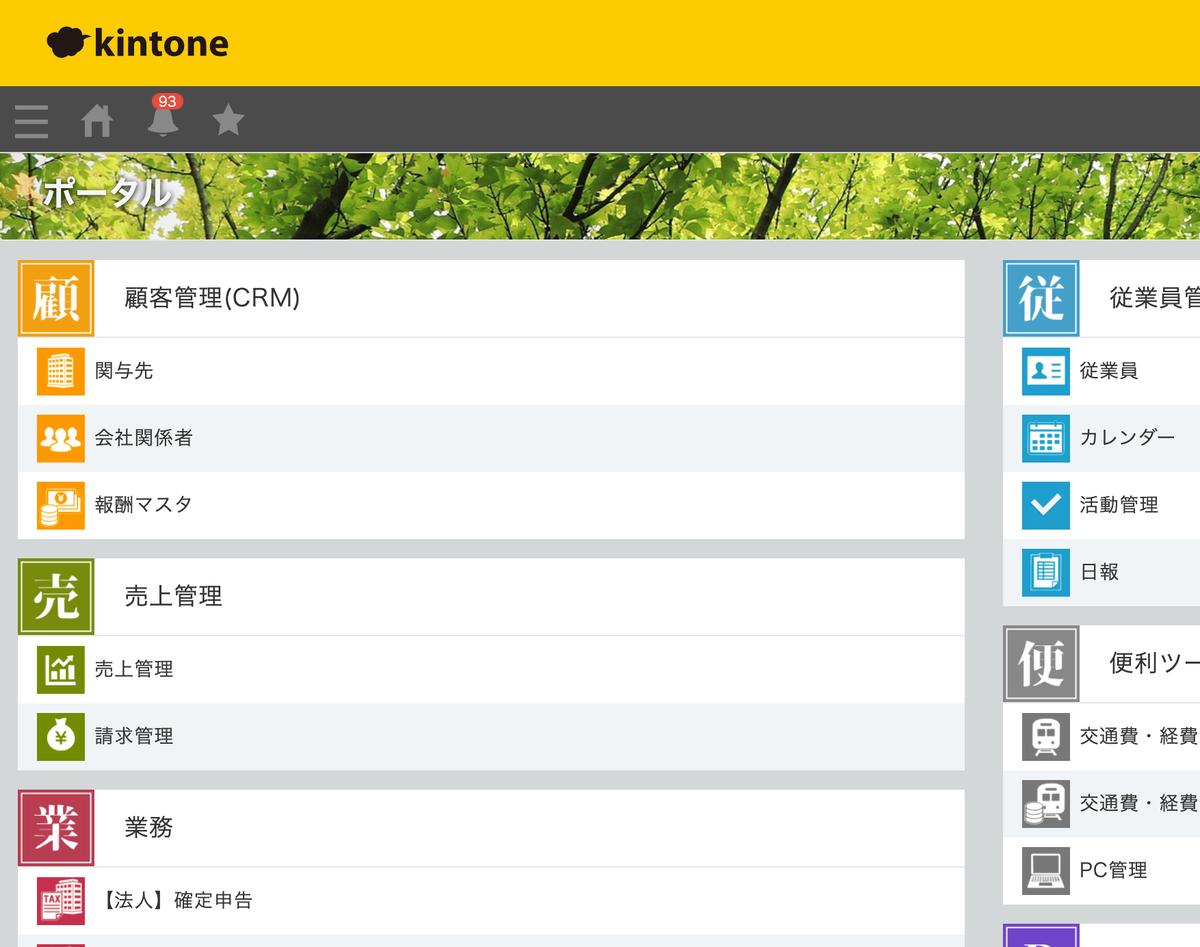Click the 会社関係者 people group icon

coord(59,438)
